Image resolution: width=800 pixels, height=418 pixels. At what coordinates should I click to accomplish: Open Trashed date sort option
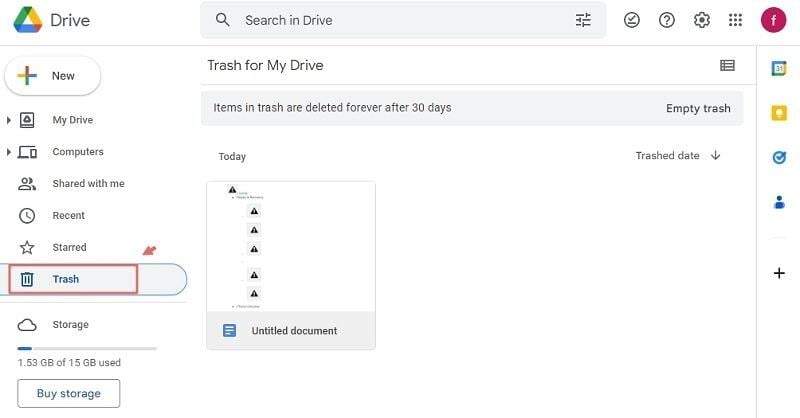[667, 156]
